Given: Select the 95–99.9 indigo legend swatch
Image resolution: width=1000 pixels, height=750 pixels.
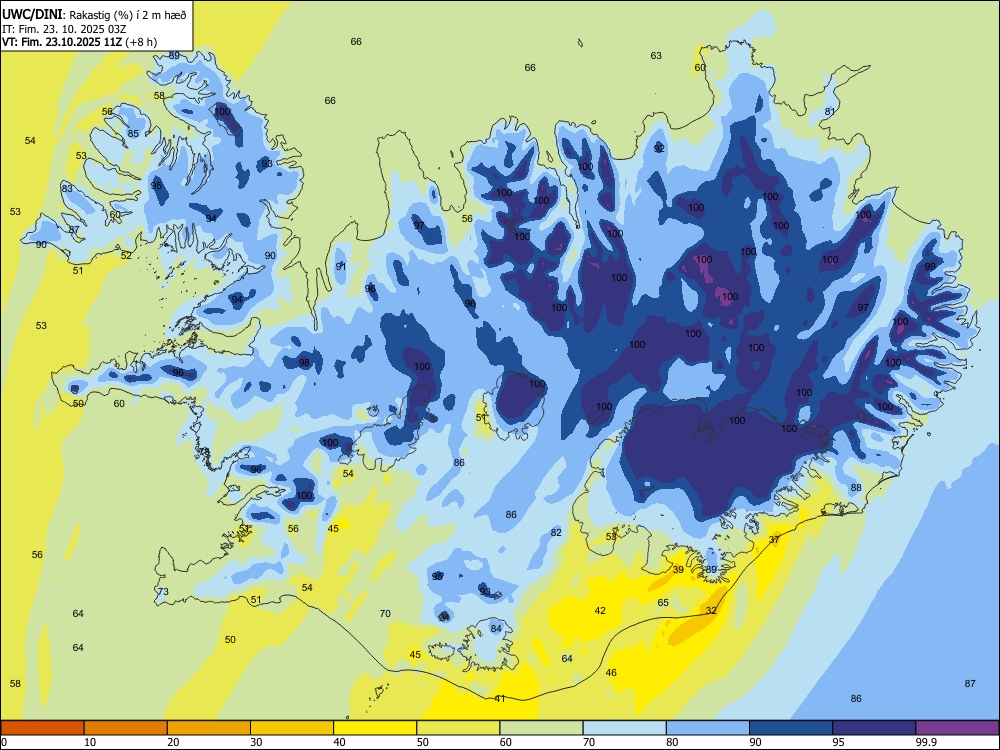Looking at the screenshot, I should coord(874,728).
